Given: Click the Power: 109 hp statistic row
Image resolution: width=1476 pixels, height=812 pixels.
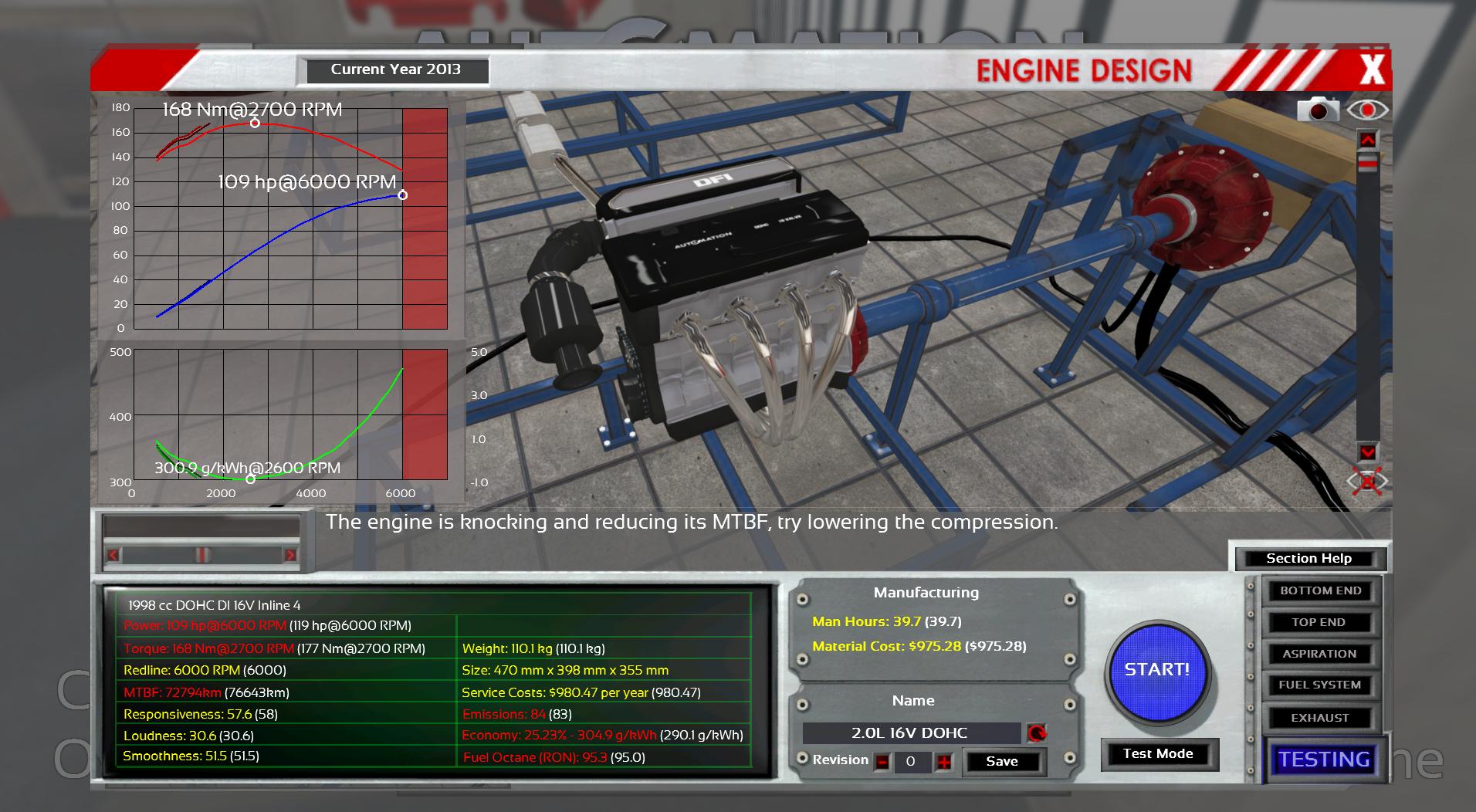Looking at the screenshot, I should point(267,625).
